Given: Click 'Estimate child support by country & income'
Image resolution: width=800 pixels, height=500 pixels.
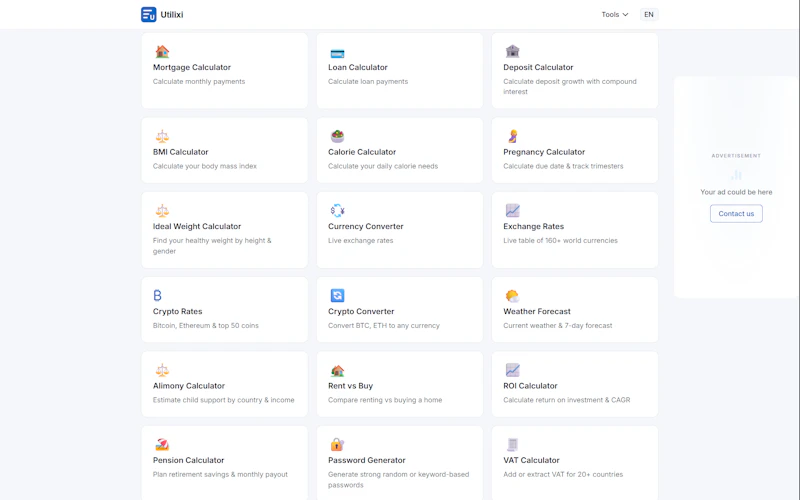Looking at the screenshot, I should [223, 400].
